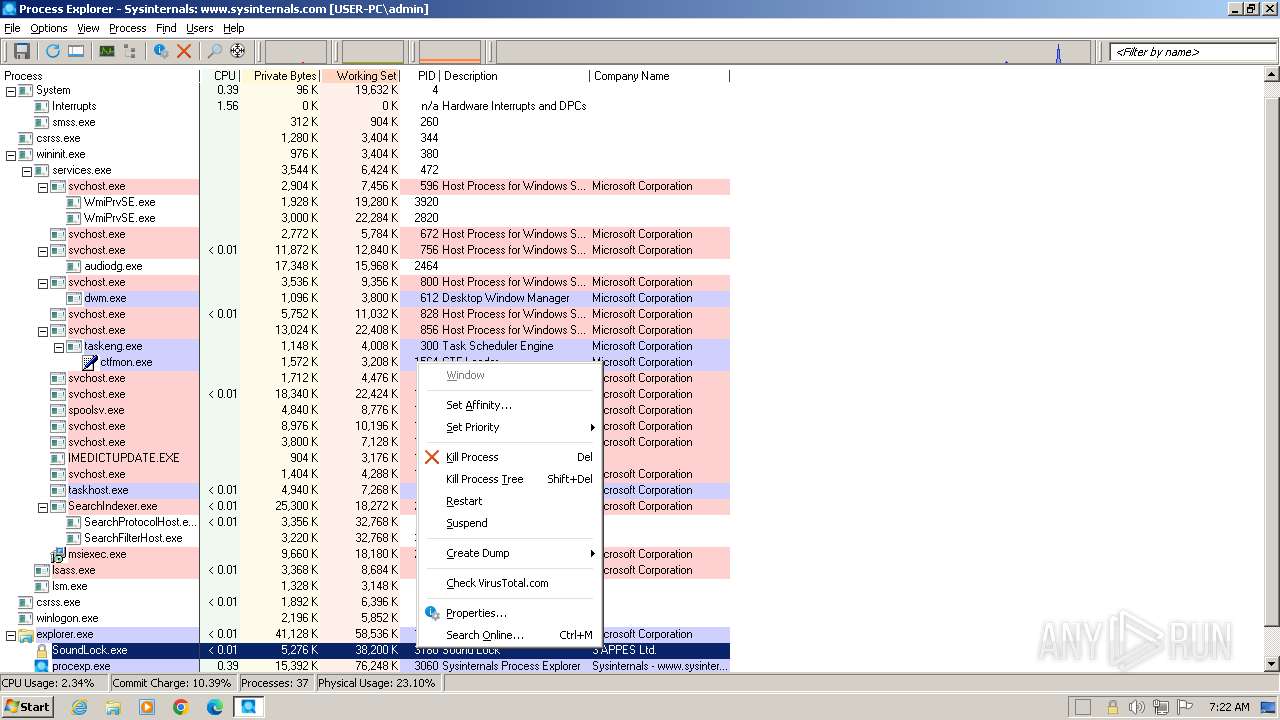Click the clock showing 7:22 AM
Image resolution: width=1280 pixels, height=720 pixels.
[x=1229, y=707]
